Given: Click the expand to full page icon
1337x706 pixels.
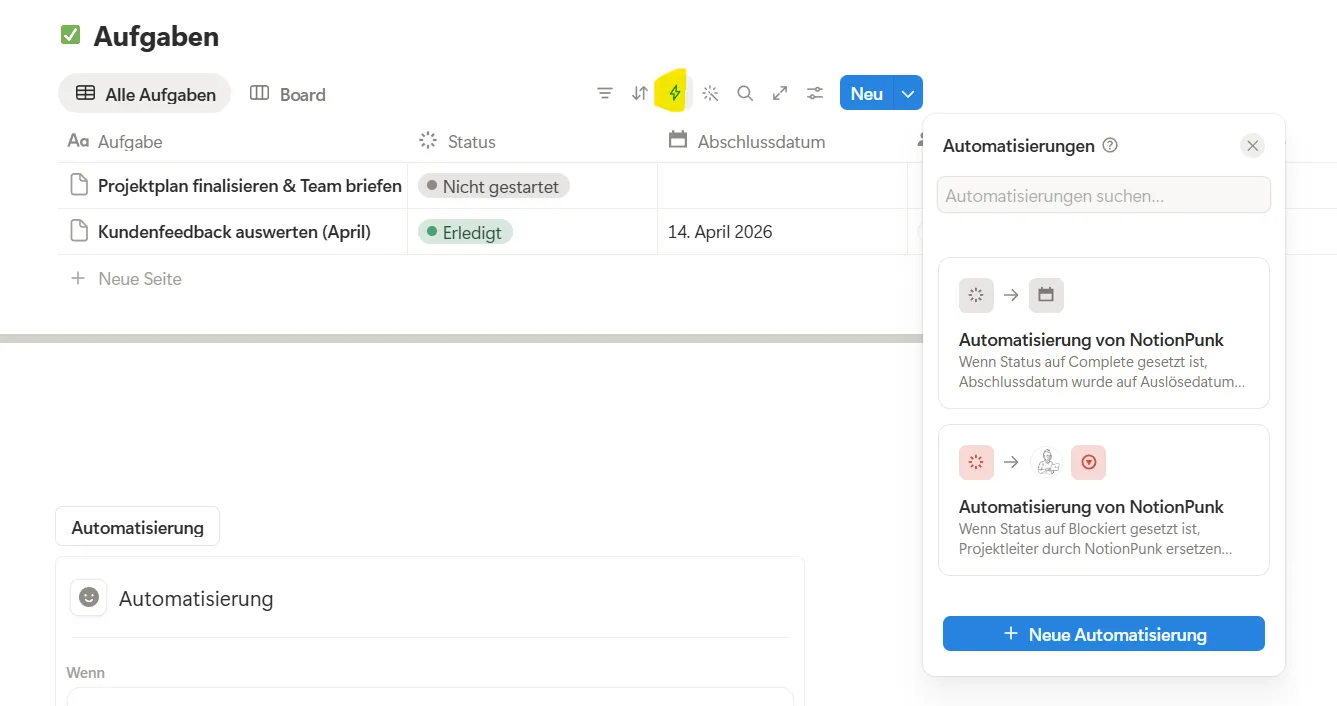Looking at the screenshot, I should click(780, 94).
